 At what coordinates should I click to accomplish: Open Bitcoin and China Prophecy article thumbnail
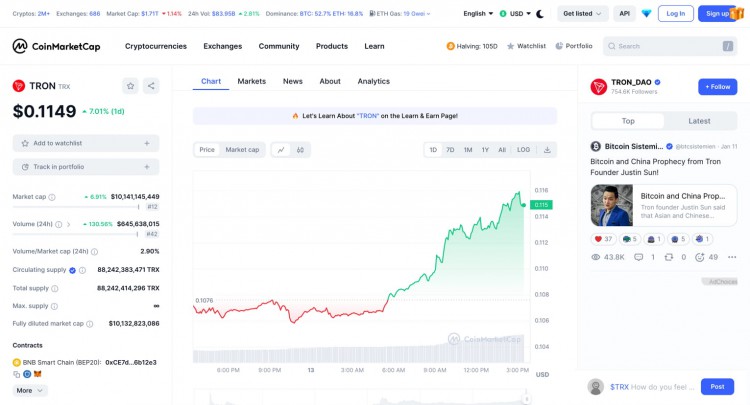click(612, 206)
